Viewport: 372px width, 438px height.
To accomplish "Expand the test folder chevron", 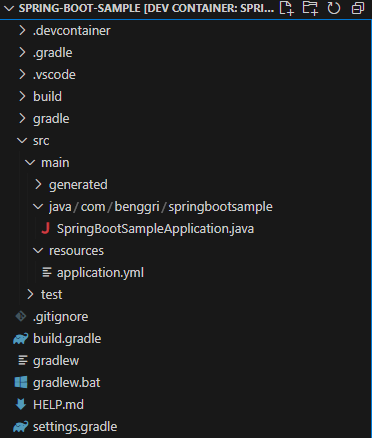I will tap(30, 294).
